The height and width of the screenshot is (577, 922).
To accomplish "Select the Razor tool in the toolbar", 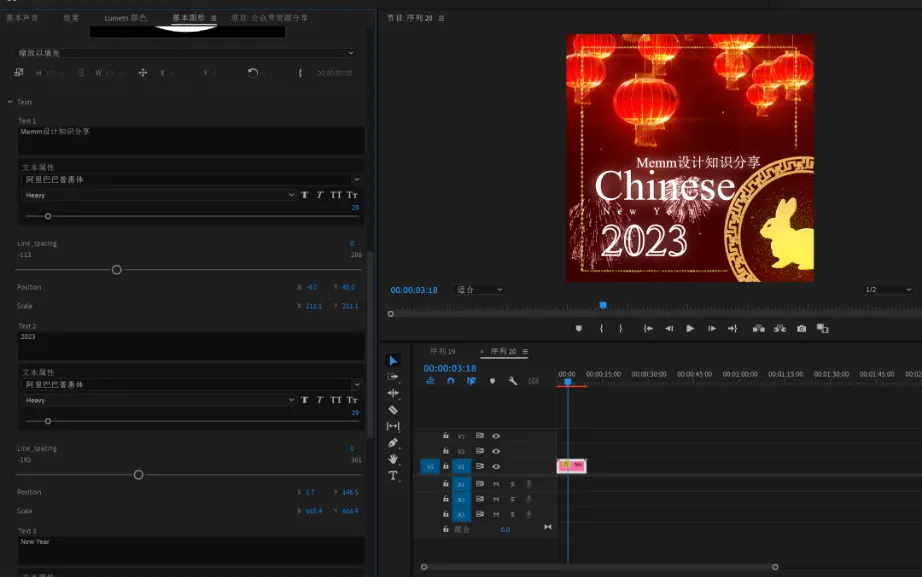I will 393,410.
